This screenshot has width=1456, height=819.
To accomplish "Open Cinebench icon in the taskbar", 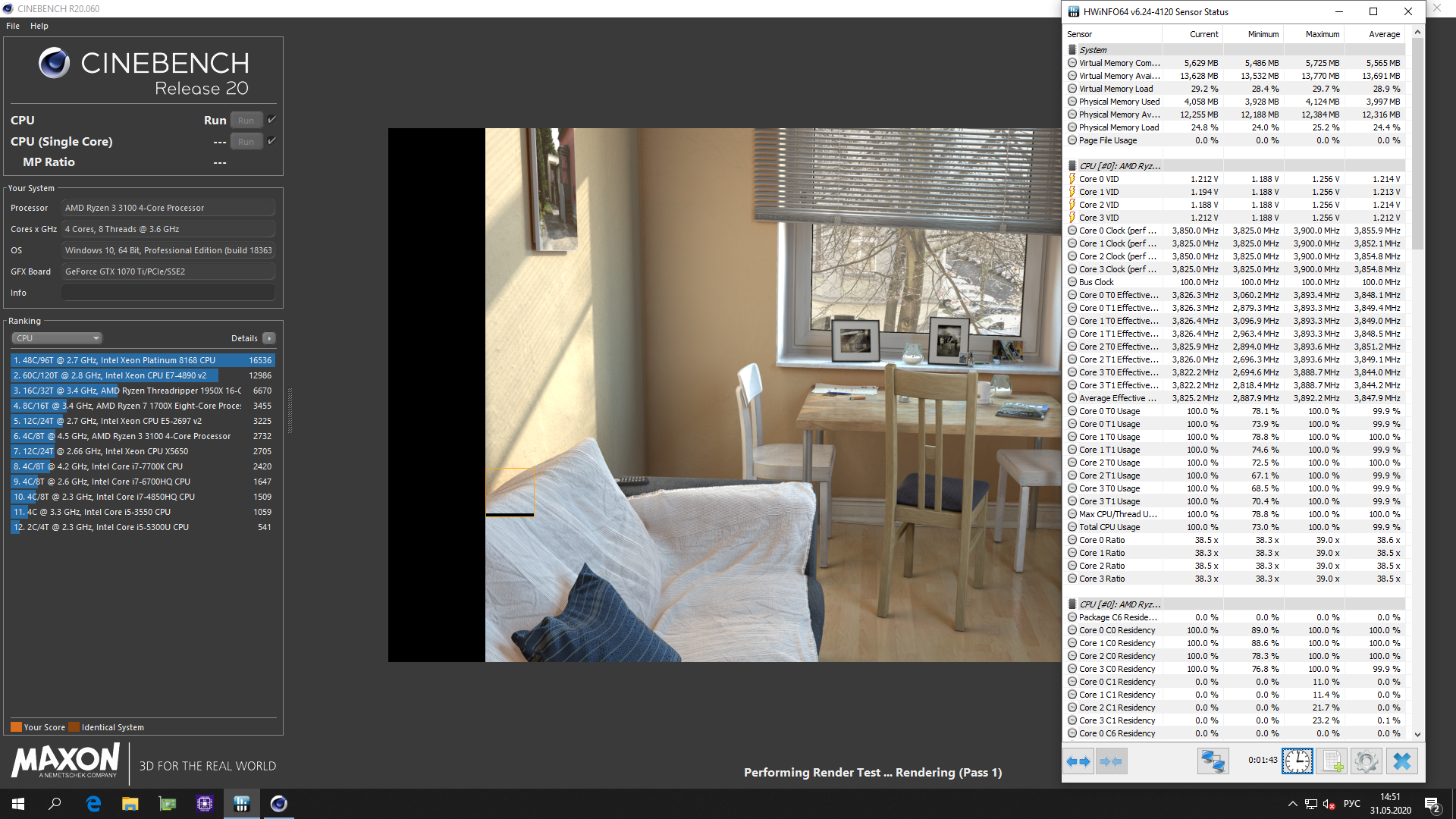I will coord(278,804).
